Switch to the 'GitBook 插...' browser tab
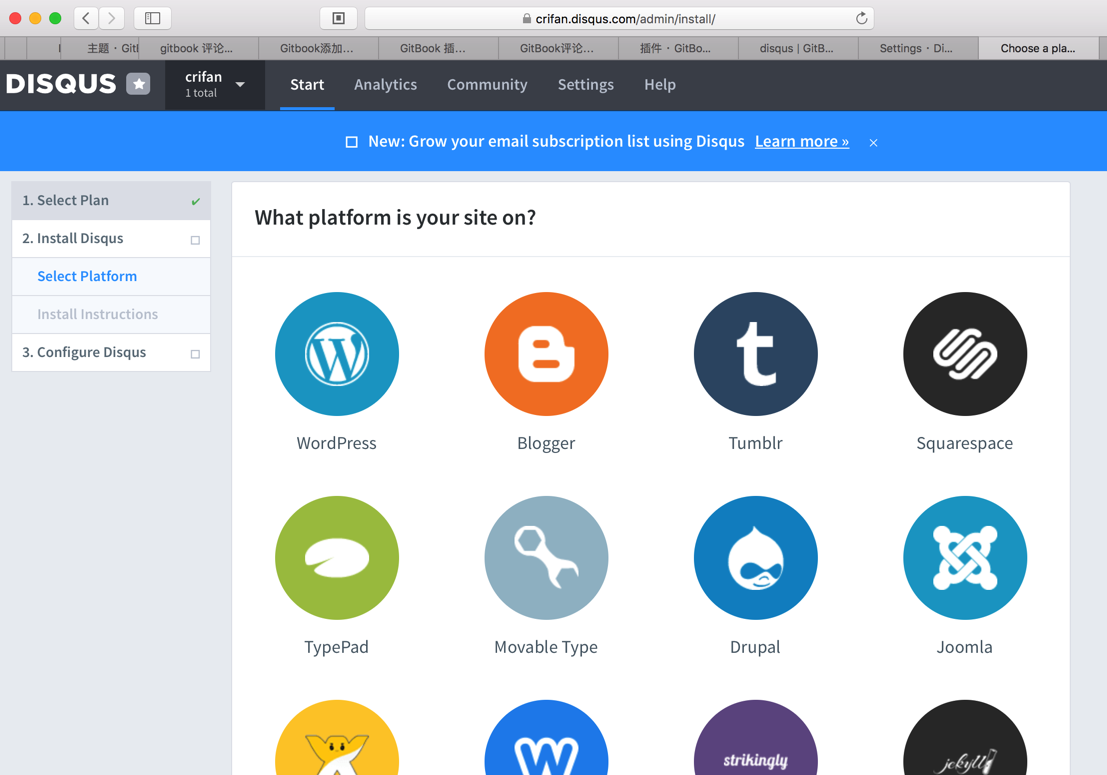This screenshot has width=1107, height=775. click(x=438, y=48)
